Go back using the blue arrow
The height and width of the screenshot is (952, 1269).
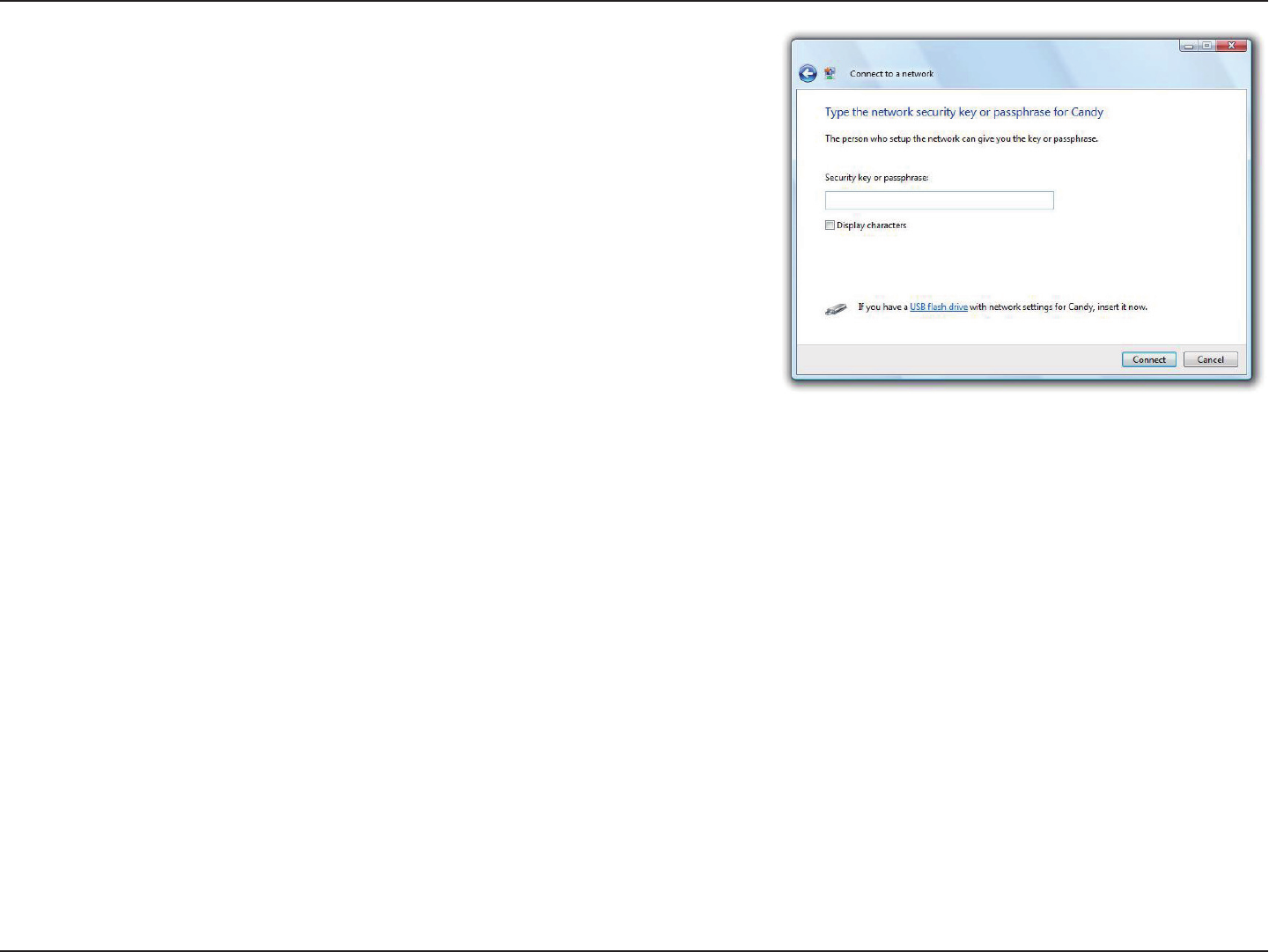click(808, 74)
